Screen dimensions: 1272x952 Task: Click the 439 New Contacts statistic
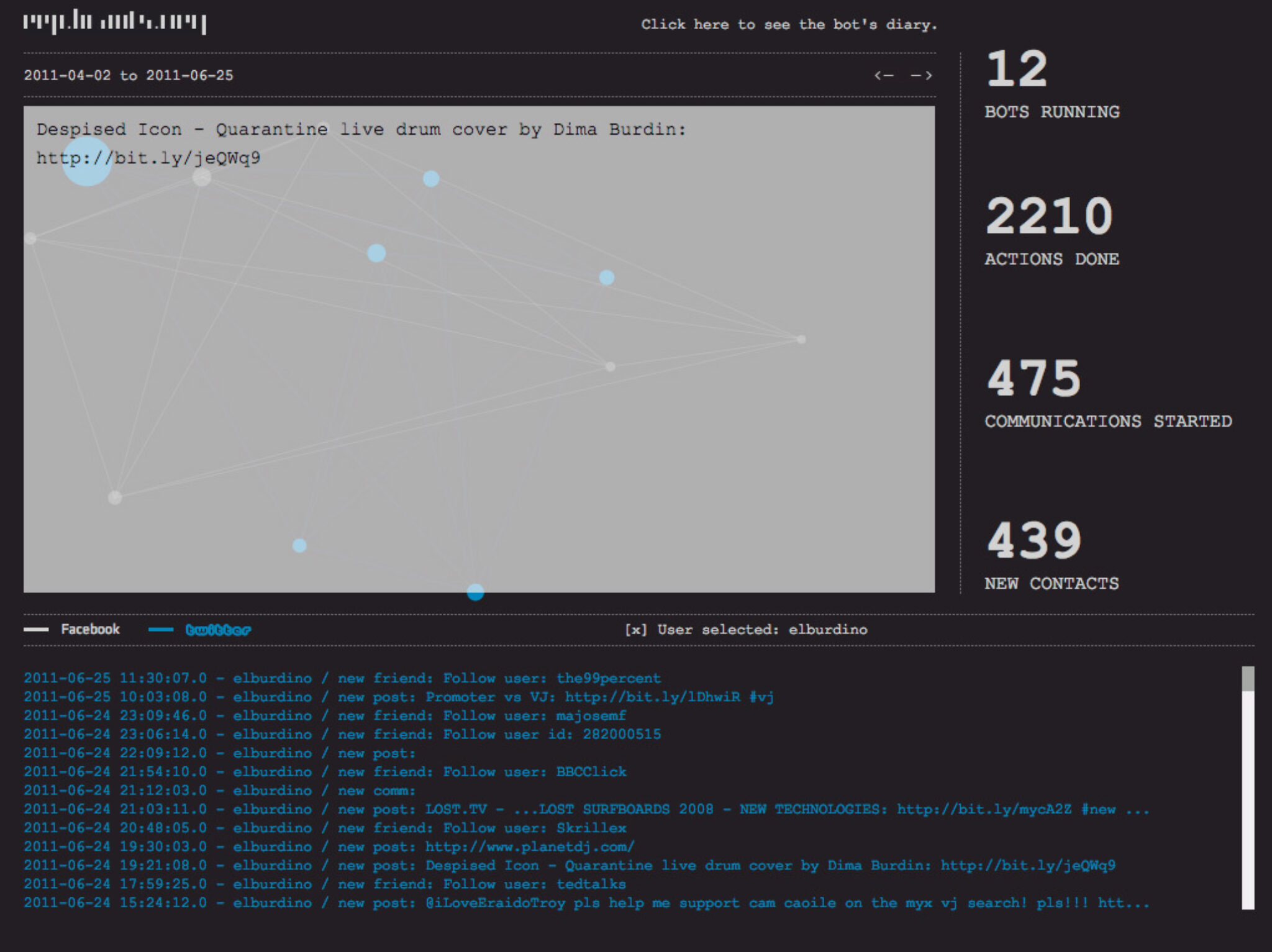[x=1052, y=556]
